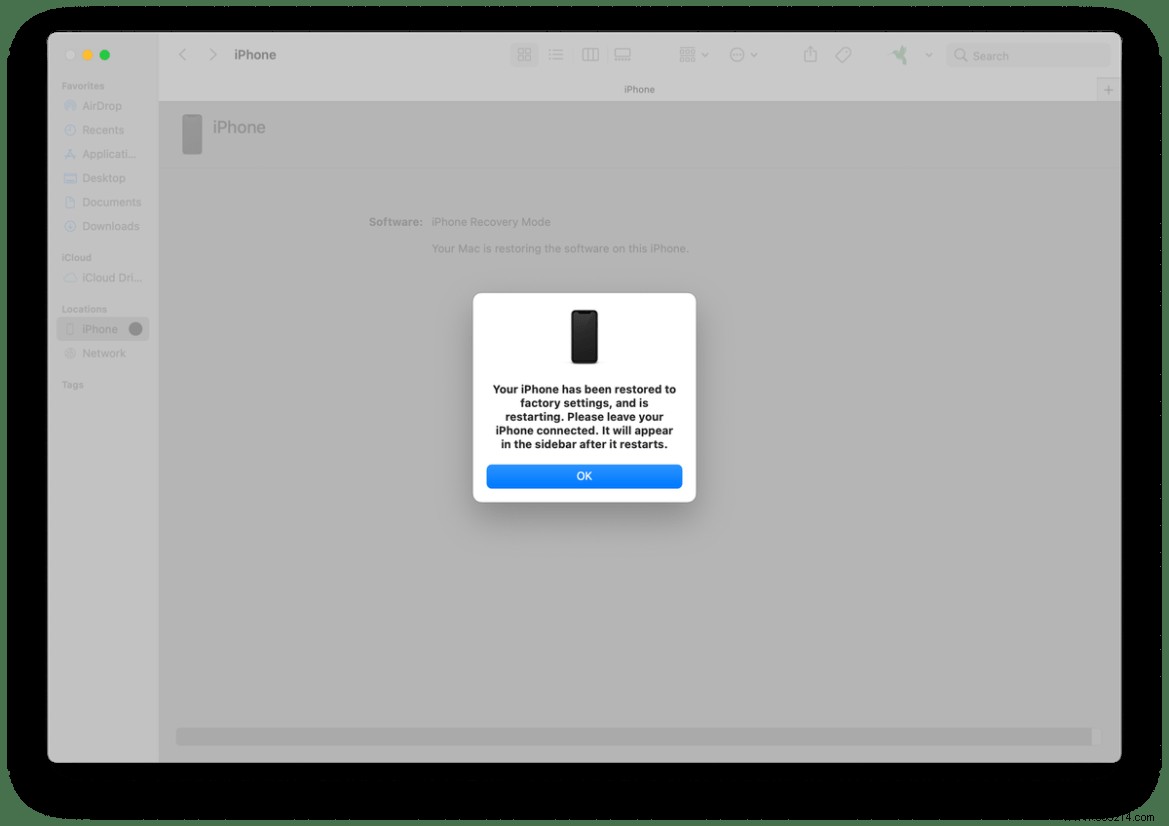1169x826 pixels.
Task: Open the Applications sidebar item
Action: click(x=103, y=153)
